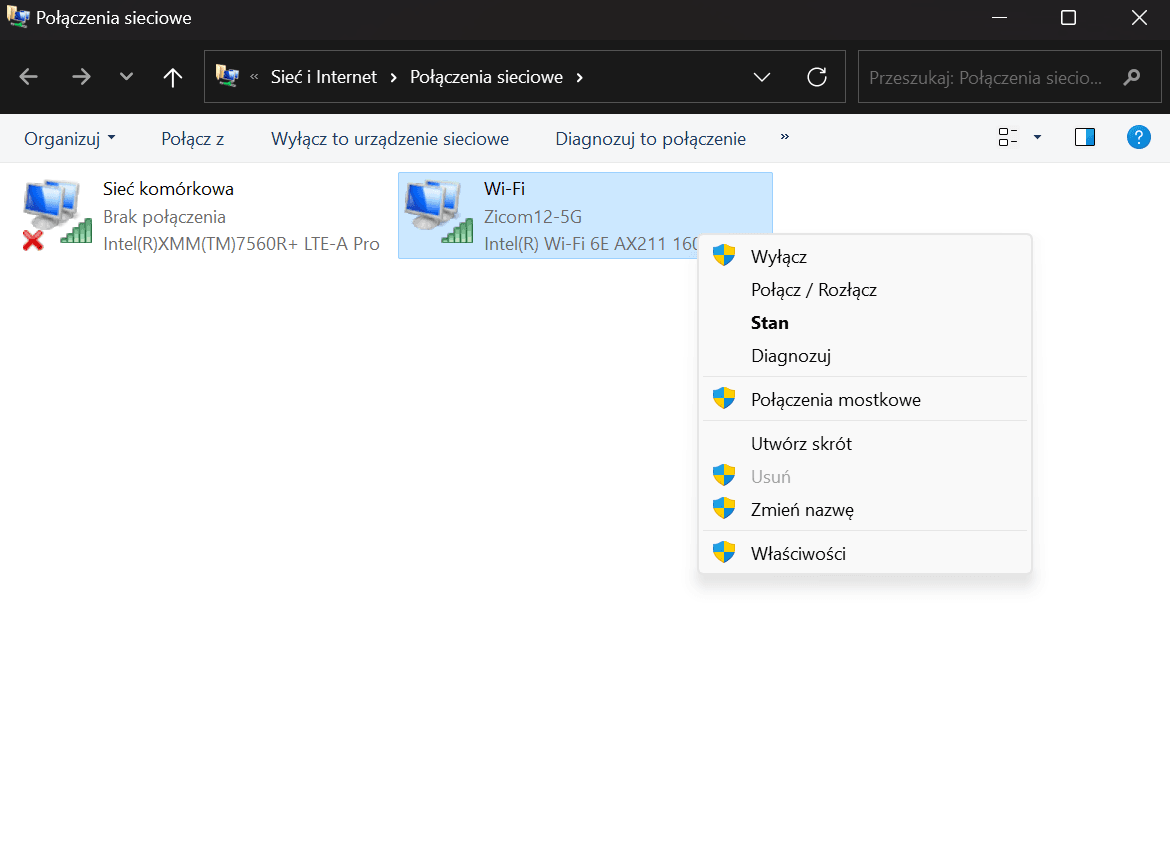Toggle the preview pane icon

point(1085,138)
